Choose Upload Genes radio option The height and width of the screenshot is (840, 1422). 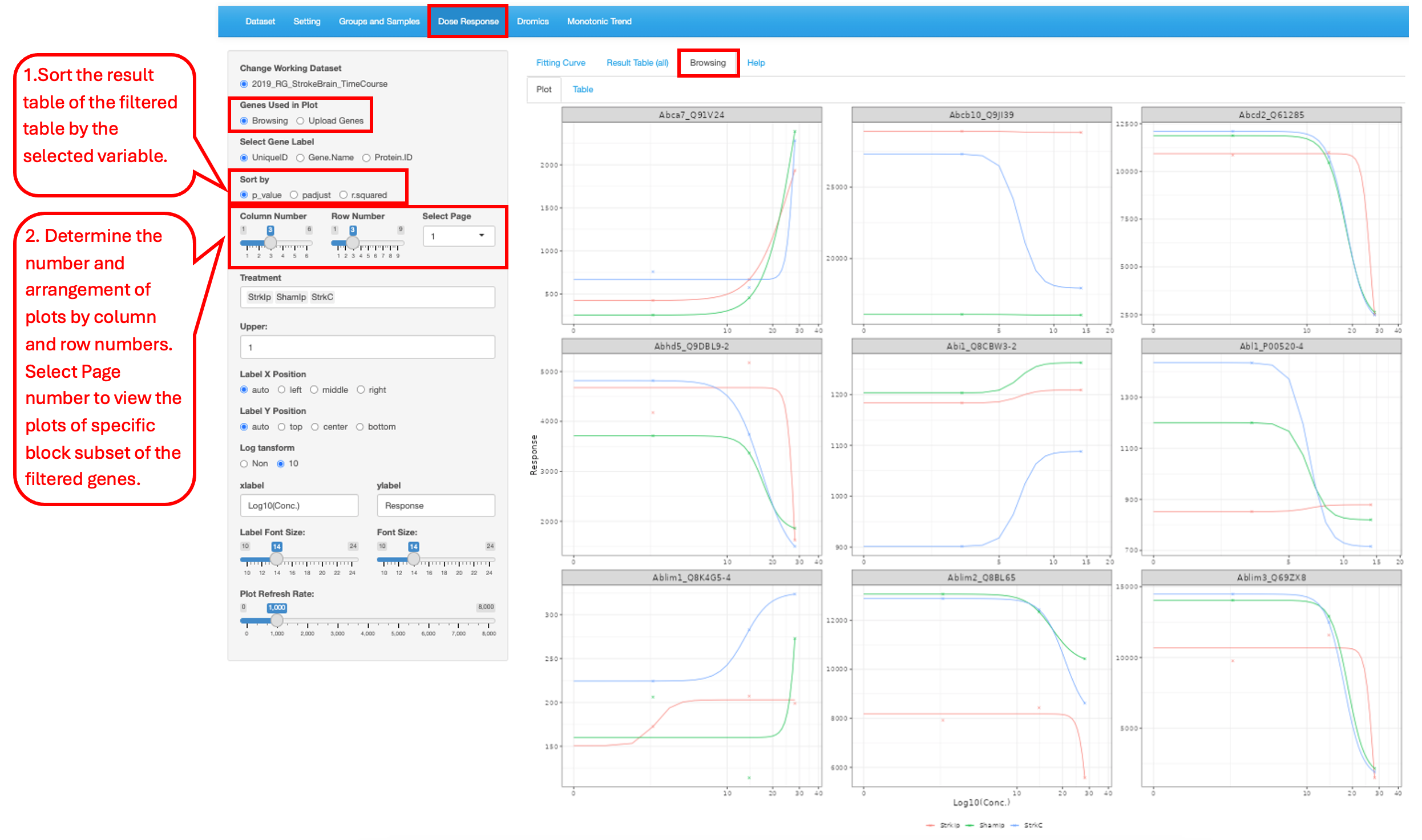tap(300, 121)
